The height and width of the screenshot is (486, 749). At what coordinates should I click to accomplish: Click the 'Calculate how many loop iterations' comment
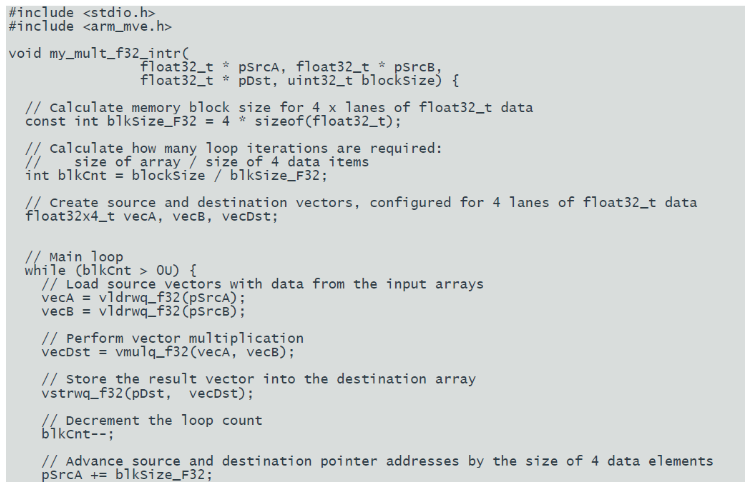click(x=234, y=148)
